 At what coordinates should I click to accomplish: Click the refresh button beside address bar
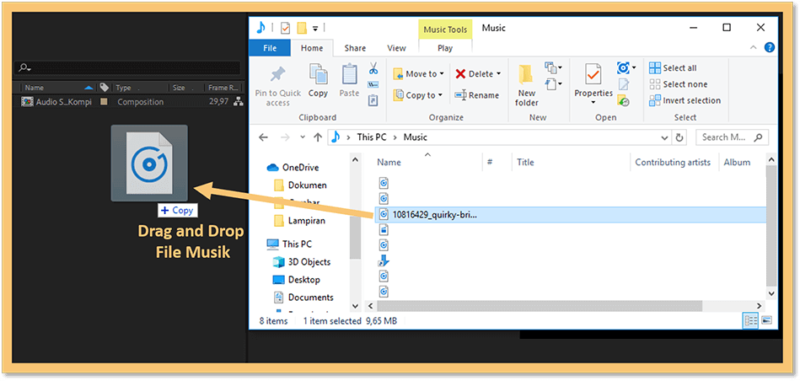(679, 138)
